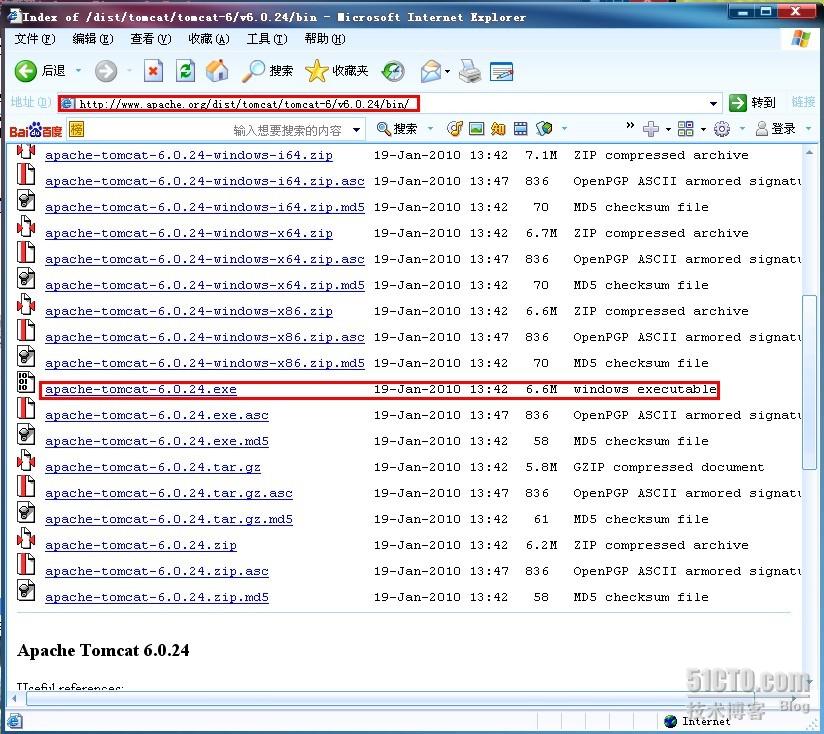Screen dimensions: 824x734
Task: Open apache-tomcat-6.0.24.zip link
Action: (141, 545)
